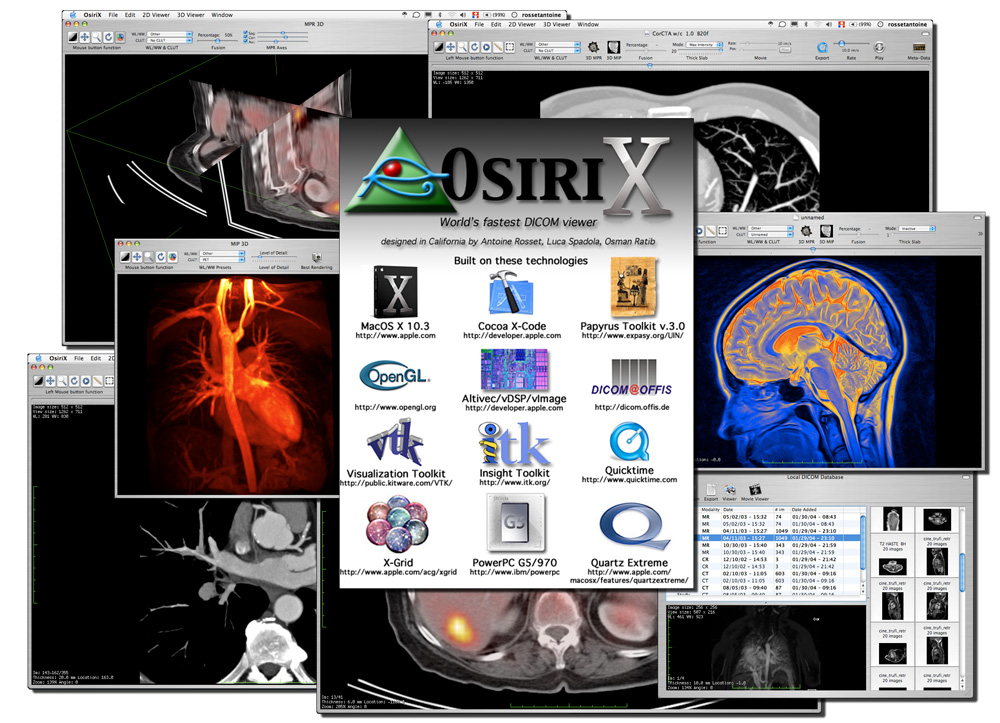
Task: Open File menu above CorCTA window
Action: [x=478, y=24]
